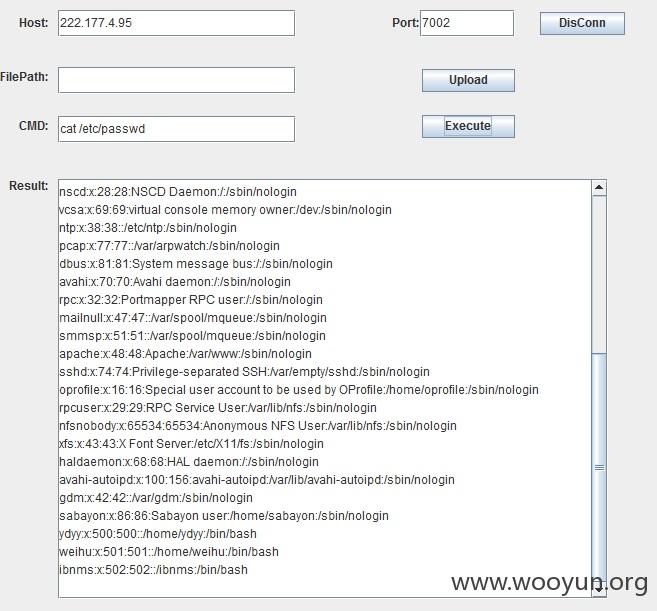657x611 pixels.
Task: Click the DisConn button
Action: point(582,23)
